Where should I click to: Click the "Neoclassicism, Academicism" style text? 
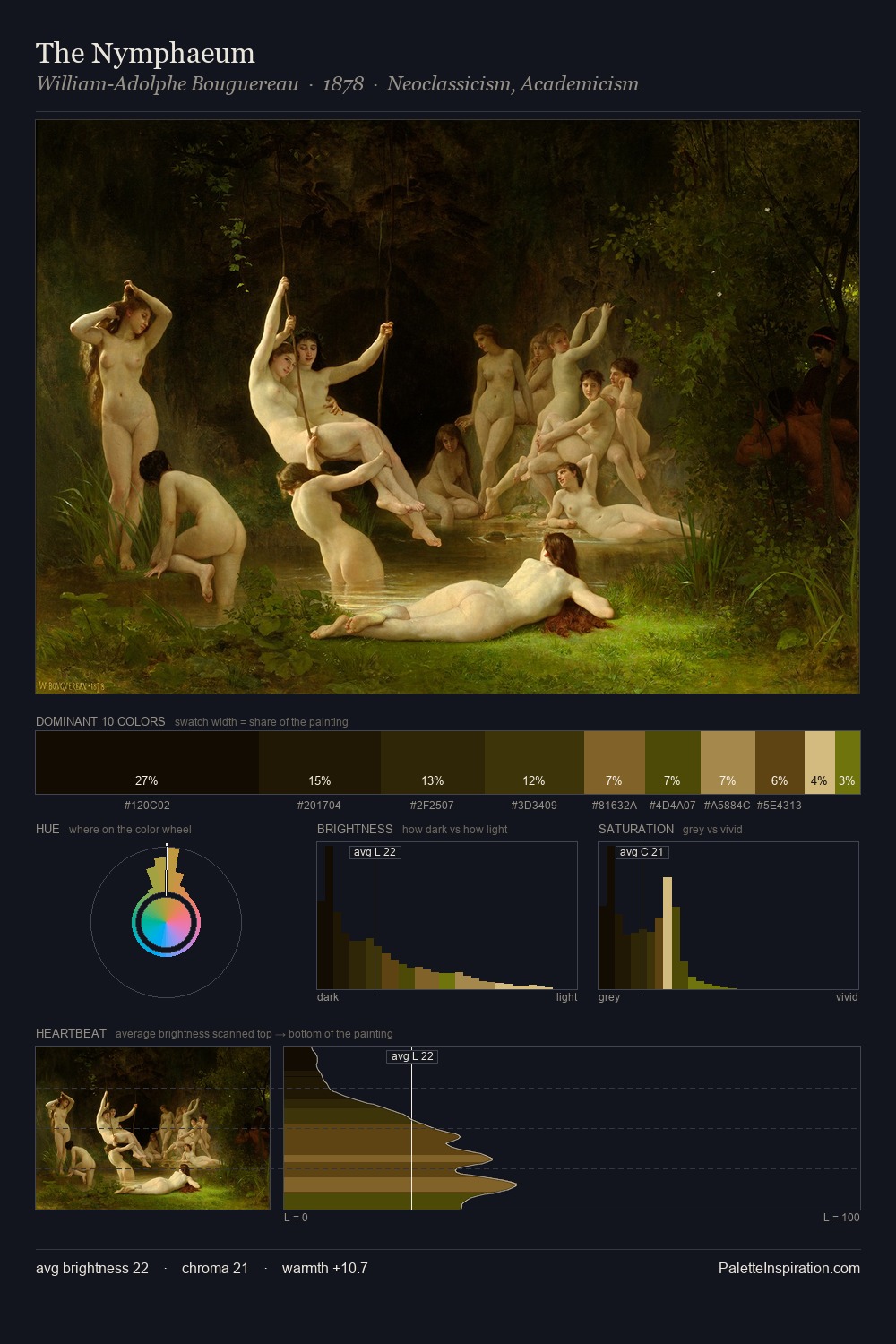click(513, 84)
